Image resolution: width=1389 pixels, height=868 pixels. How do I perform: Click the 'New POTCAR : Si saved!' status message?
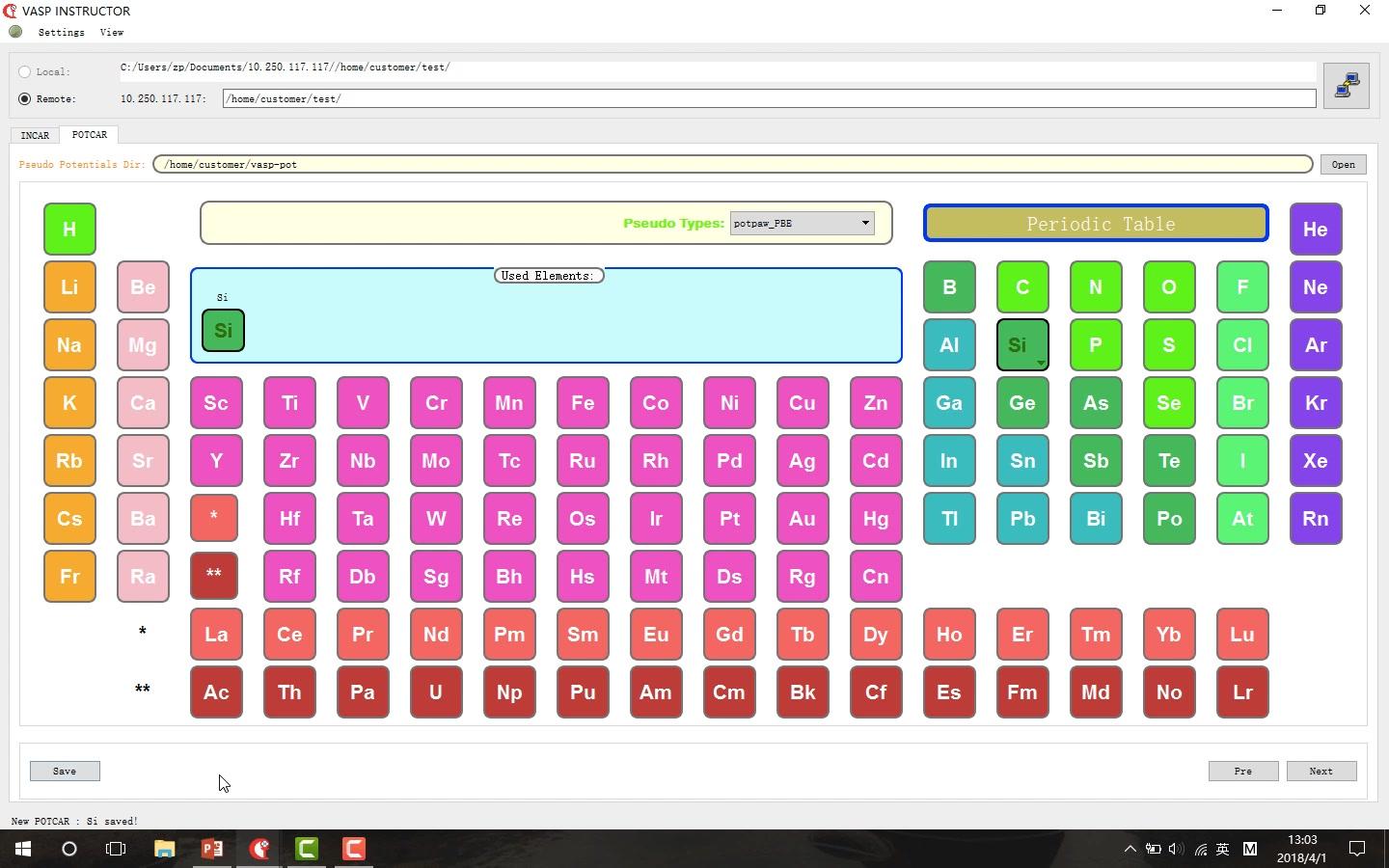[x=74, y=821]
